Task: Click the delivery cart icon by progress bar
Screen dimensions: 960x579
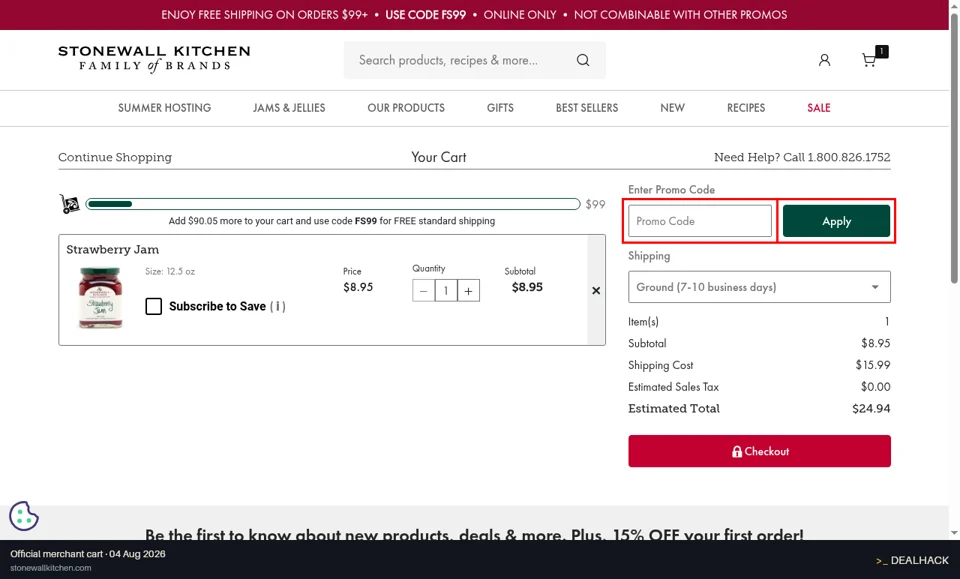Action: pyautogui.click(x=69, y=204)
